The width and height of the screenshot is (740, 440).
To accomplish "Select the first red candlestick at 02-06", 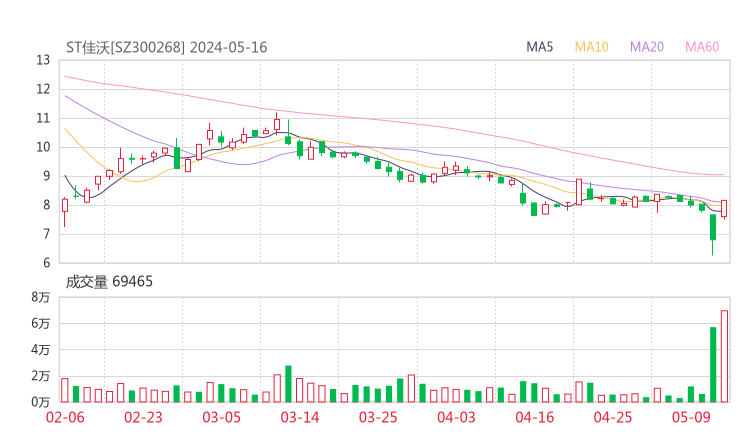I will (65, 212).
